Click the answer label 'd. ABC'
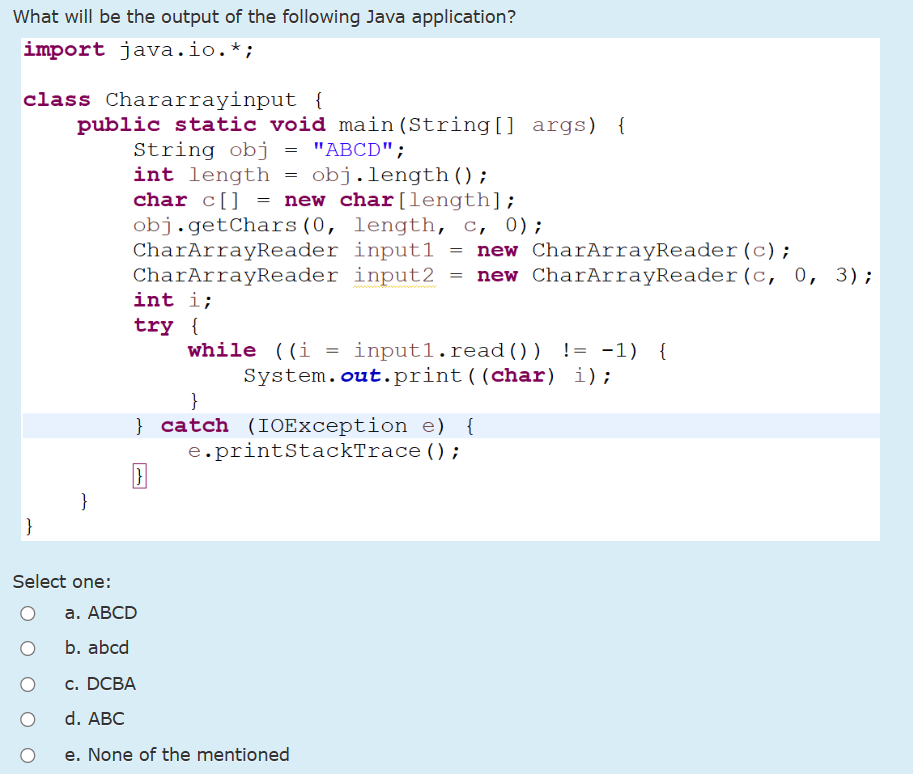This screenshot has width=913, height=774. (94, 719)
